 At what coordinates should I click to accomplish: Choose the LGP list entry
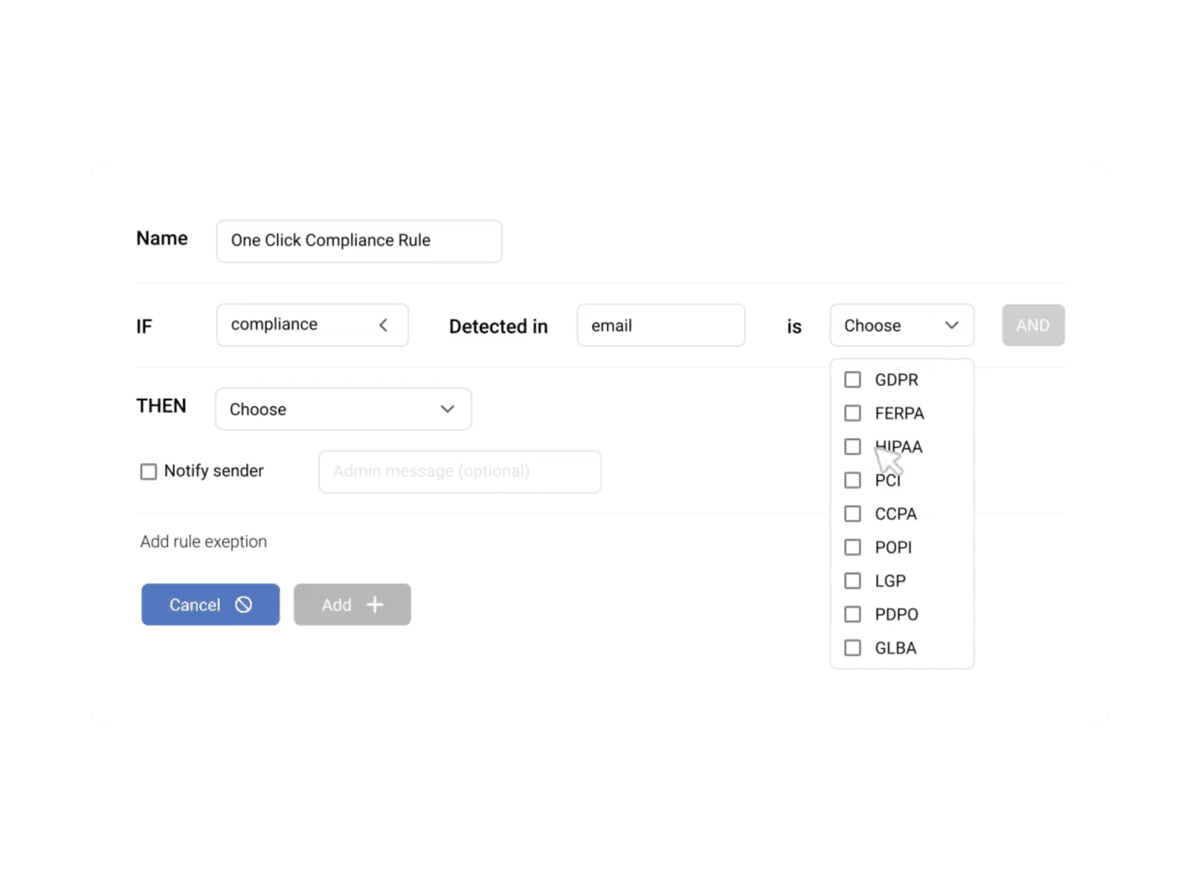889,581
